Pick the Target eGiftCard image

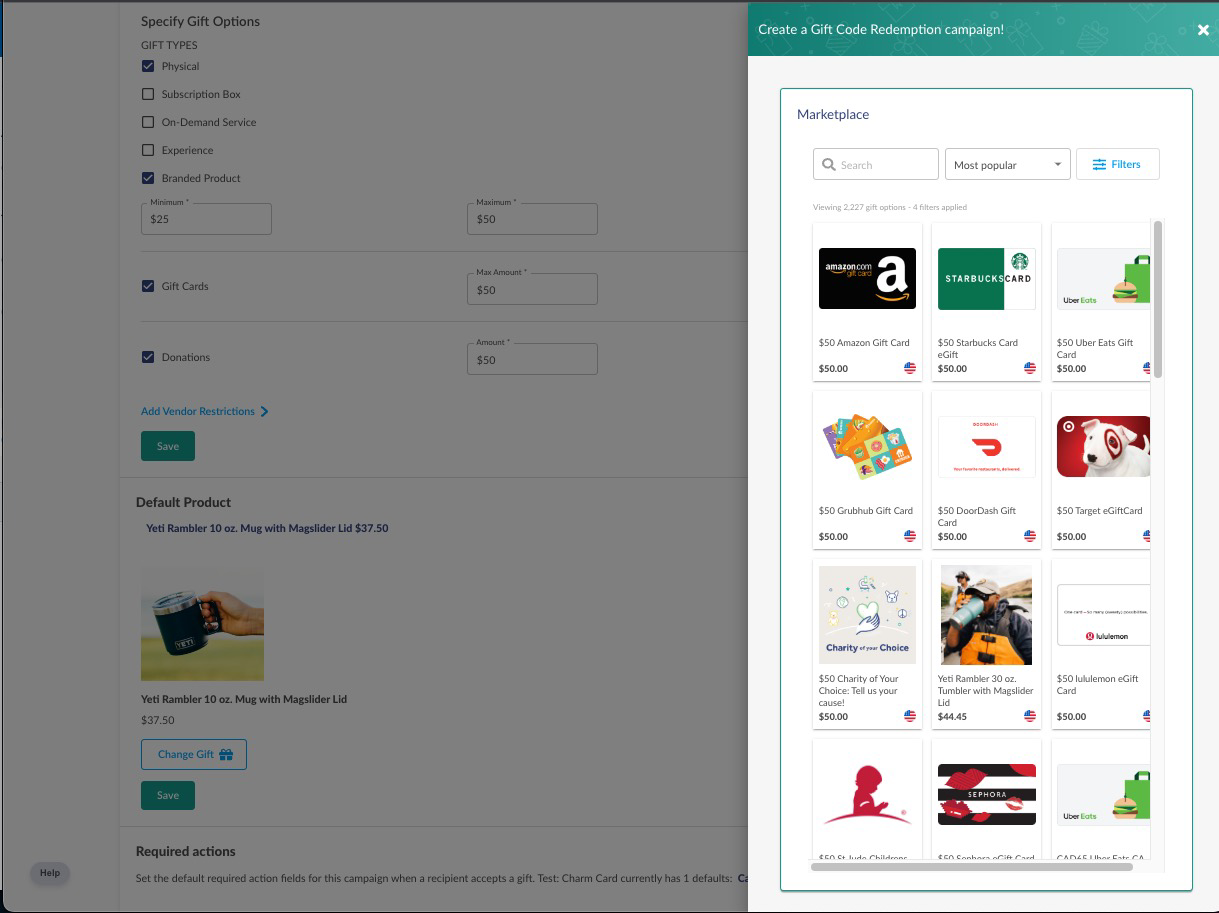click(x=1104, y=447)
